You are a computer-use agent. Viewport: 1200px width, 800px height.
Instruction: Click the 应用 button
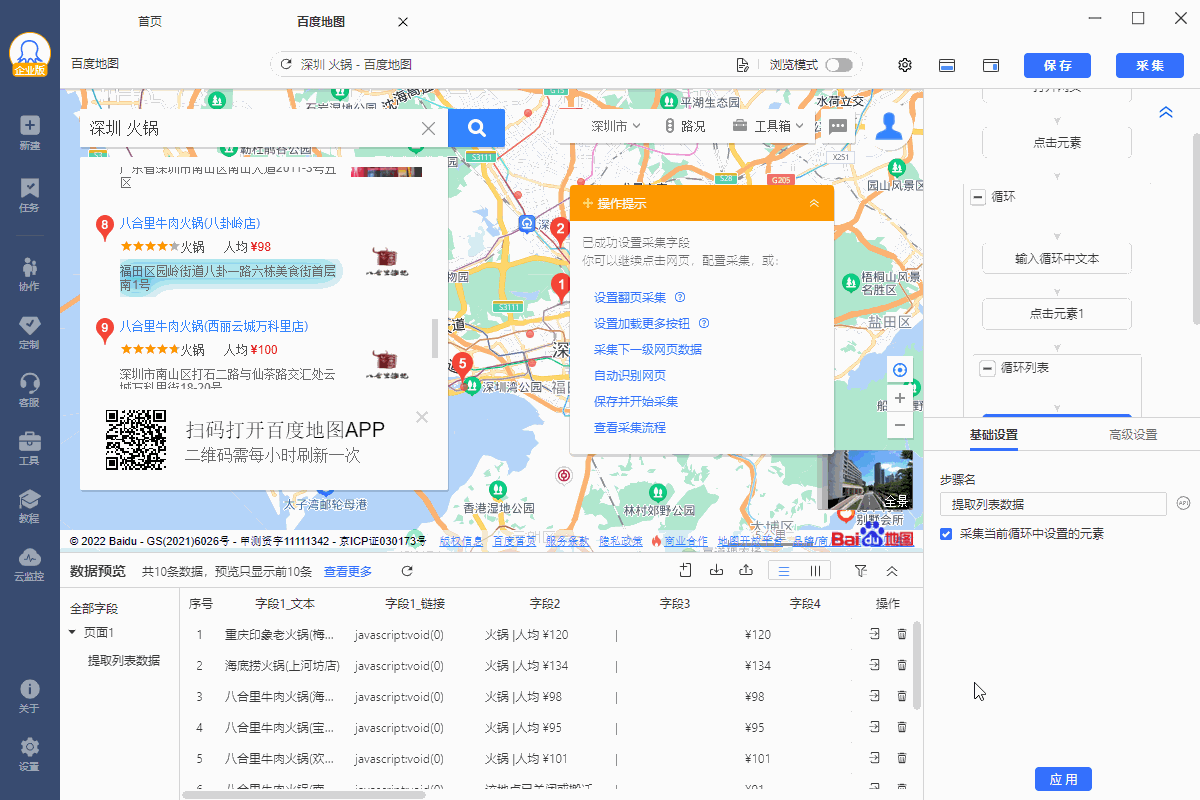pyautogui.click(x=1064, y=779)
